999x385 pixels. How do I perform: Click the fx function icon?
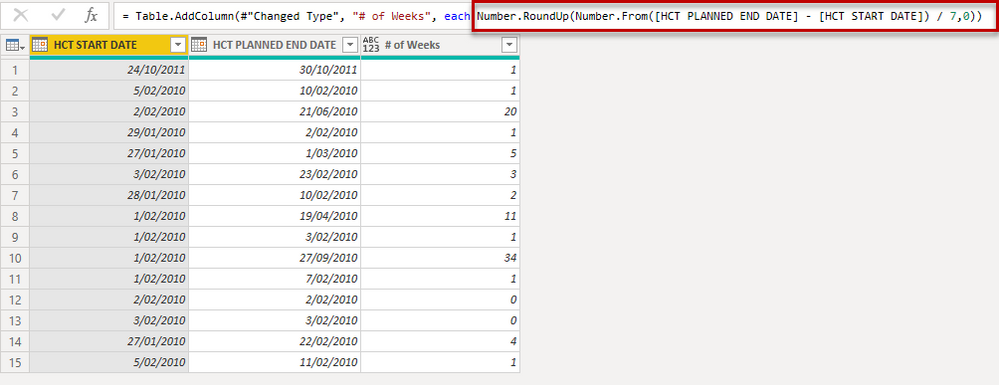coord(91,15)
